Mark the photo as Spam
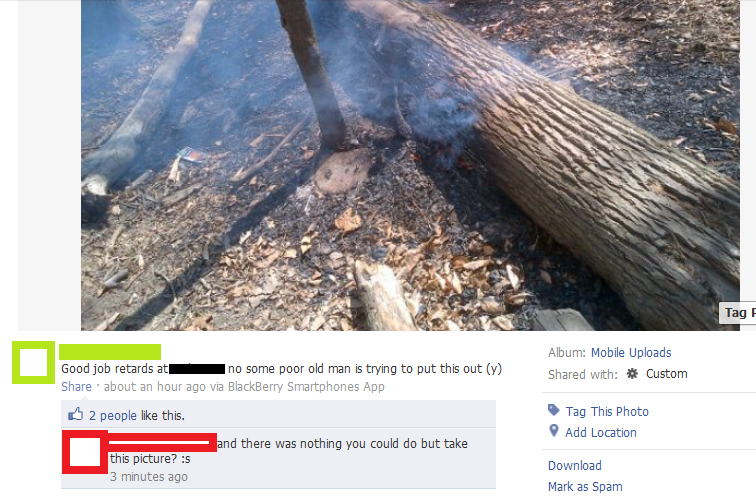The width and height of the screenshot is (756, 499). coord(585,486)
